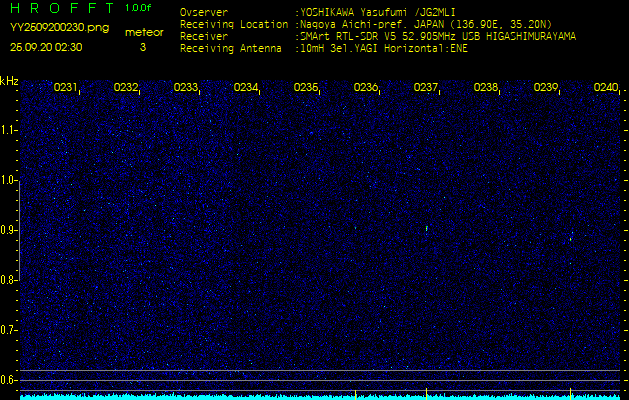Click the YY2509200230.png file name
Image resolution: width=629 pixels, height=400 pixels.
point(53,29)
